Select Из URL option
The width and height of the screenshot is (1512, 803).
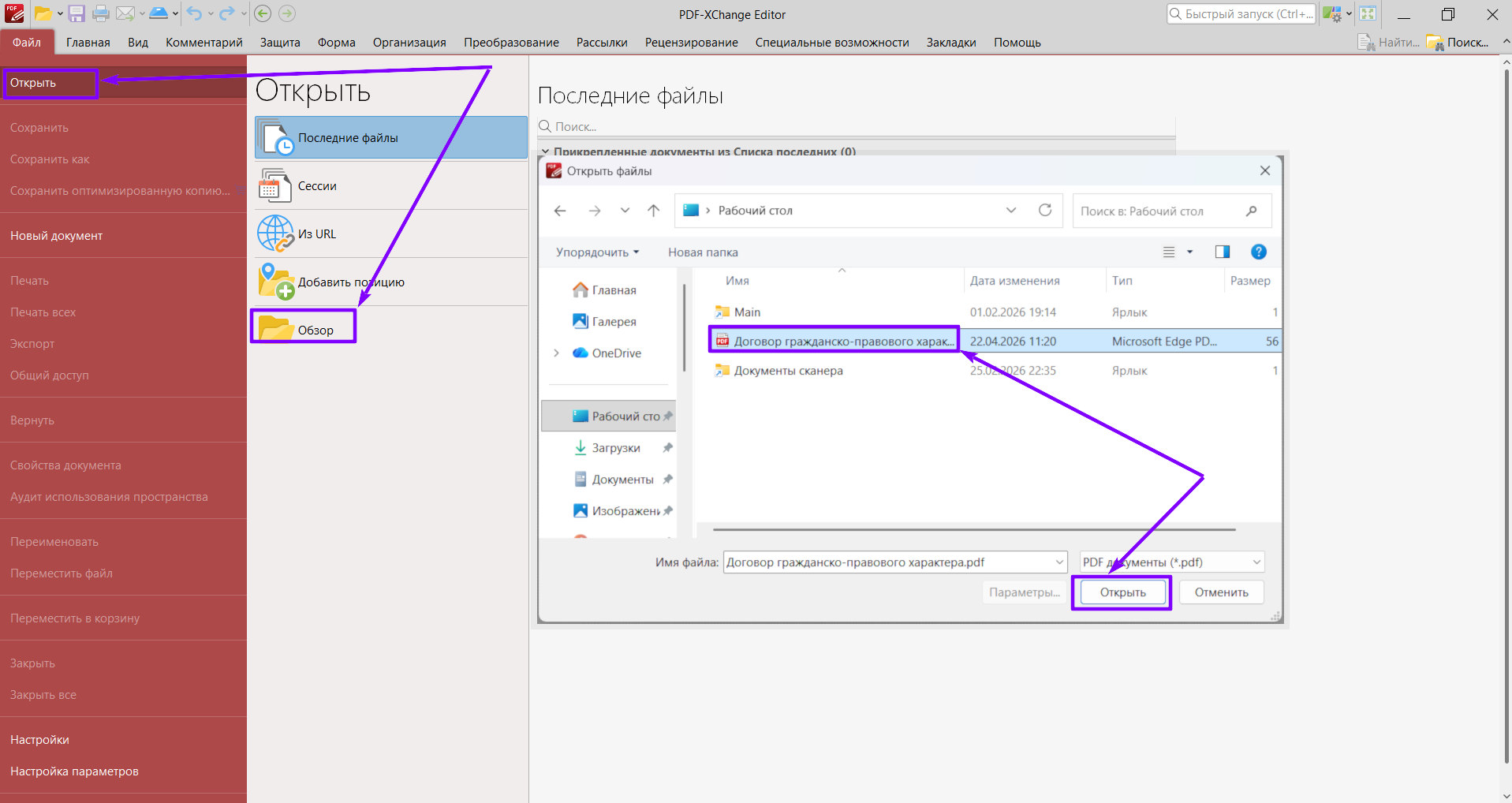pos(391,234)
